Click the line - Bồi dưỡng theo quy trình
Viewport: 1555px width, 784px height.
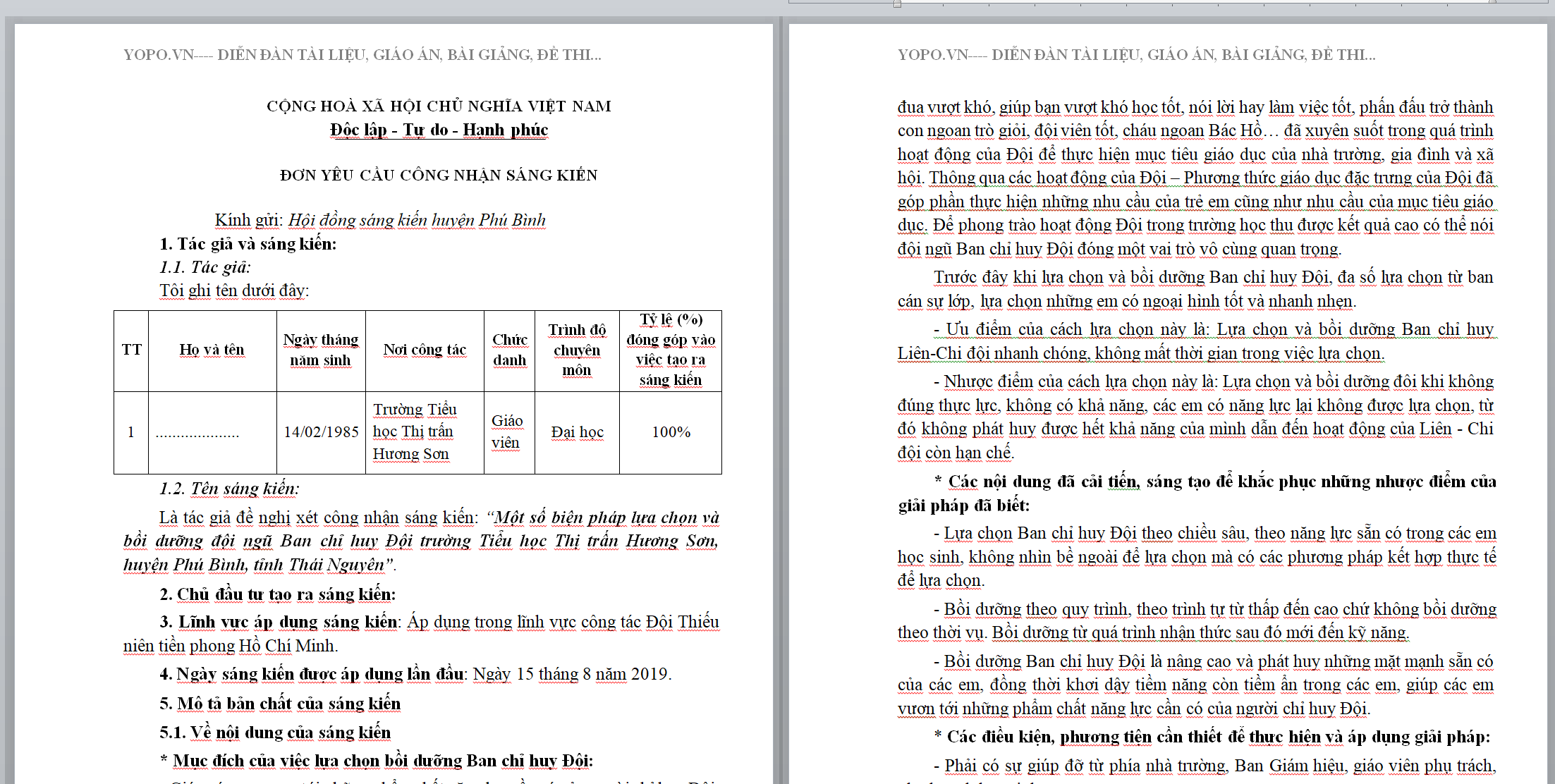1215,609
